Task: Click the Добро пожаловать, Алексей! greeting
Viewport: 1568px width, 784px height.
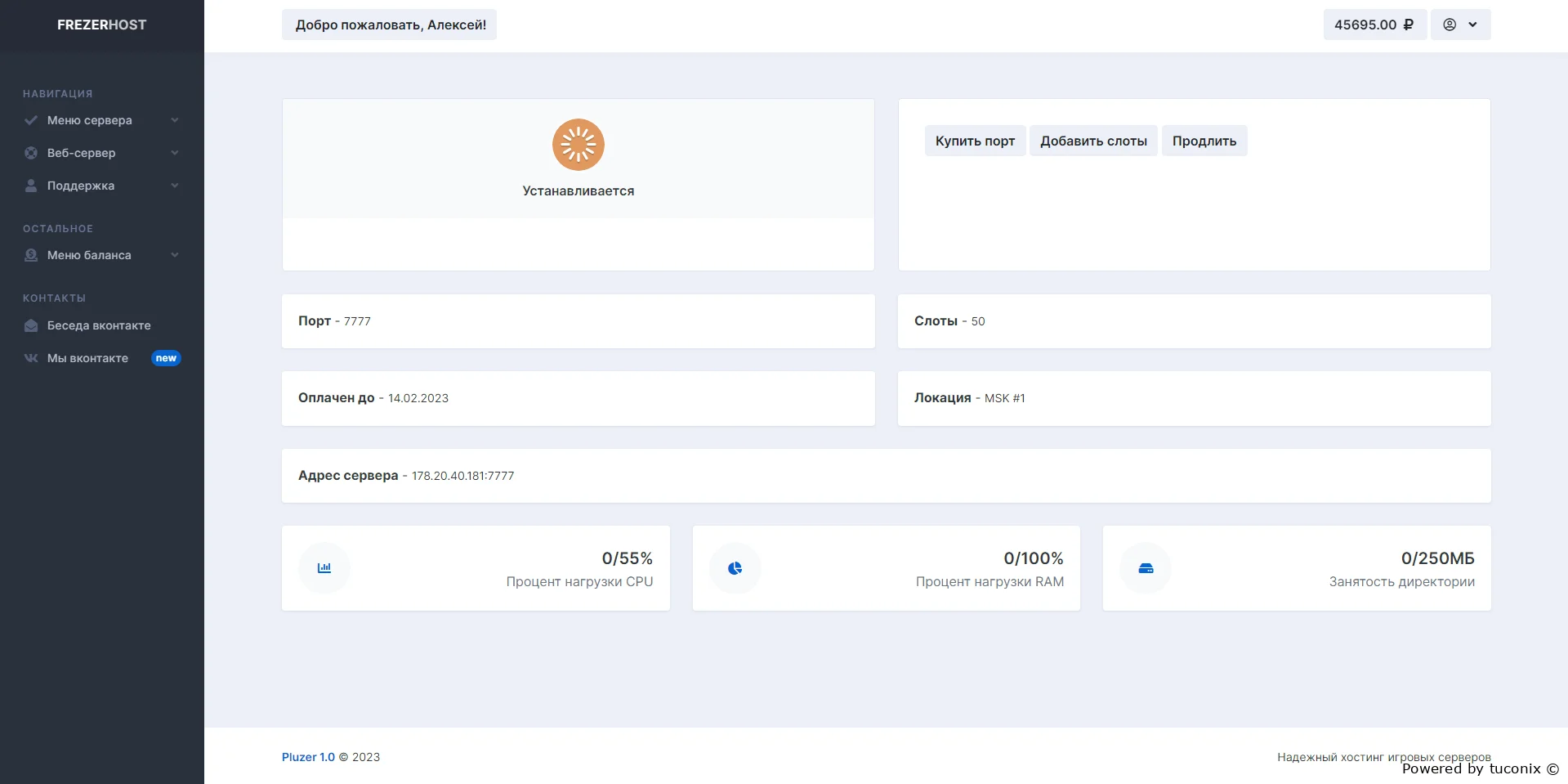Action: tap(390, 25)
